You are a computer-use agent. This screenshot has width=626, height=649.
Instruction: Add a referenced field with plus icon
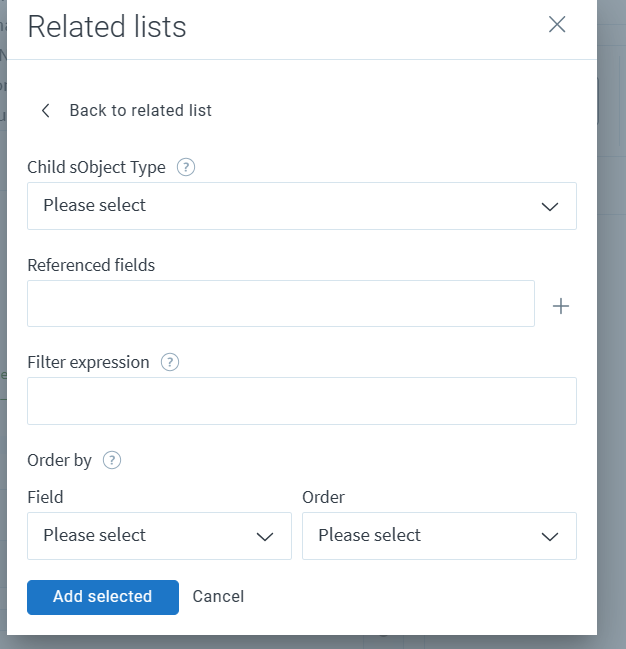[561, 306]
